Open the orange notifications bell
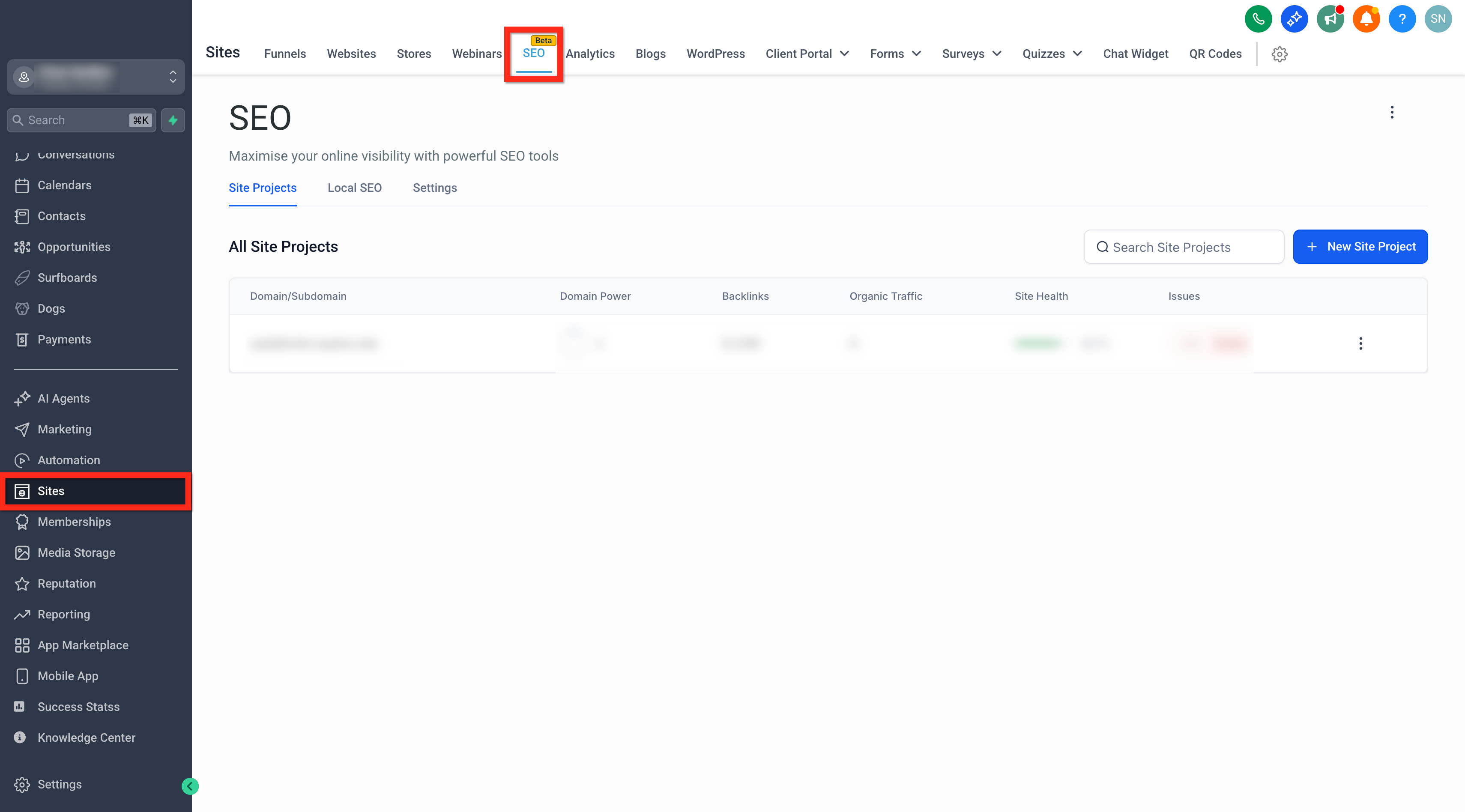 pos(1366,19)
